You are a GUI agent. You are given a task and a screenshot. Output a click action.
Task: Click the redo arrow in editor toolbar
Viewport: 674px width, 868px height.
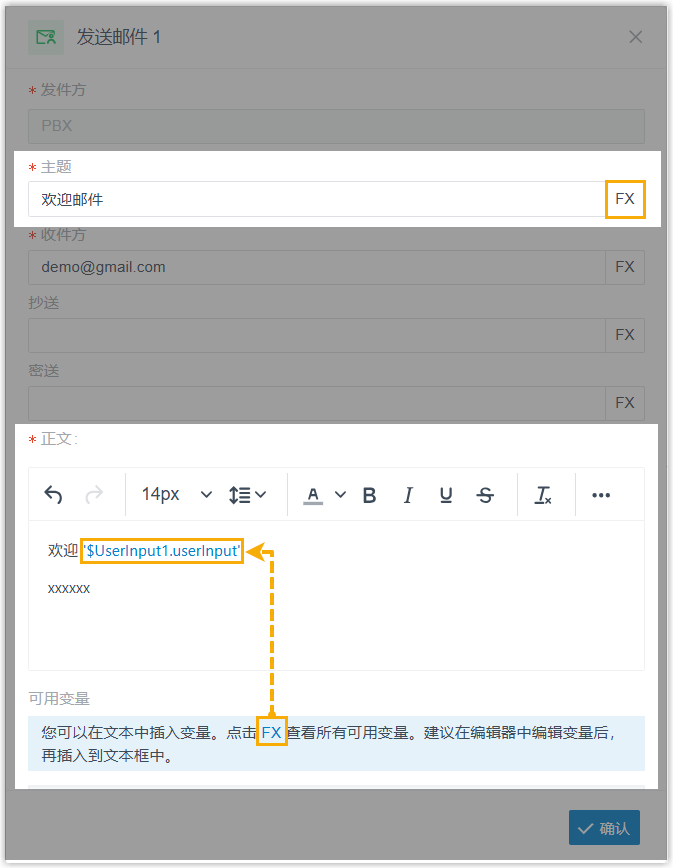point(94,495)
